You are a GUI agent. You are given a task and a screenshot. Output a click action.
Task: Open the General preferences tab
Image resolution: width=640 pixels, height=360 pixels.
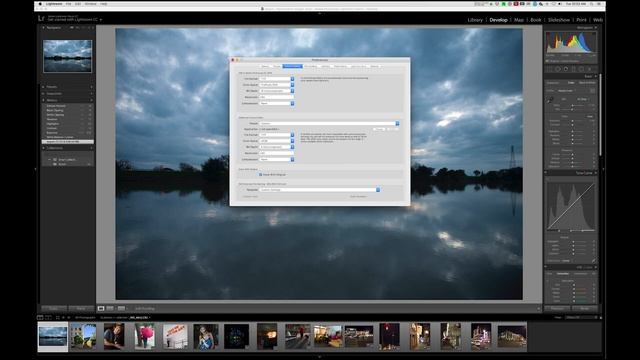coord(264,66)
